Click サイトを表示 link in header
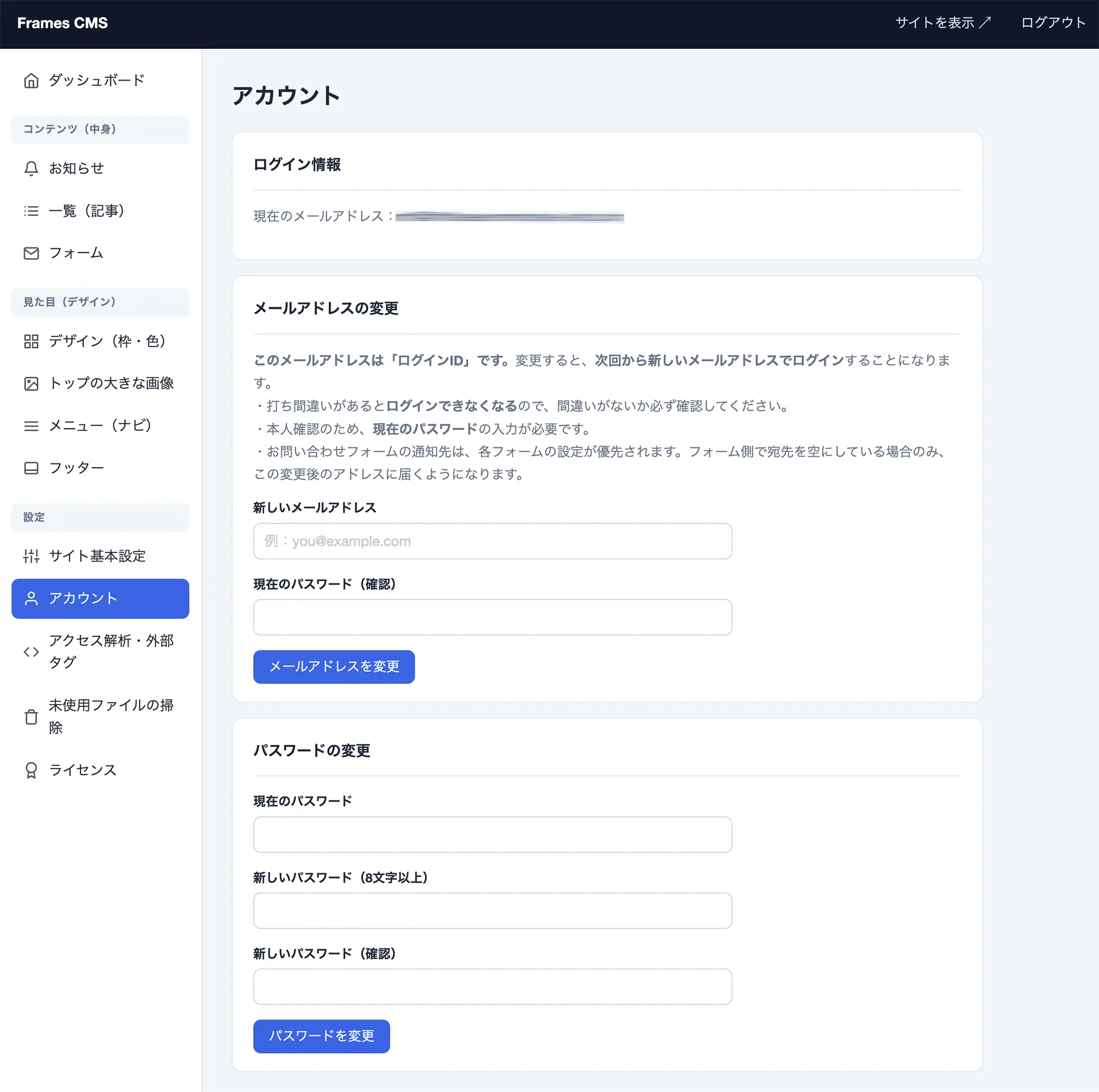1099x1092 pixels. click(943, 23)
